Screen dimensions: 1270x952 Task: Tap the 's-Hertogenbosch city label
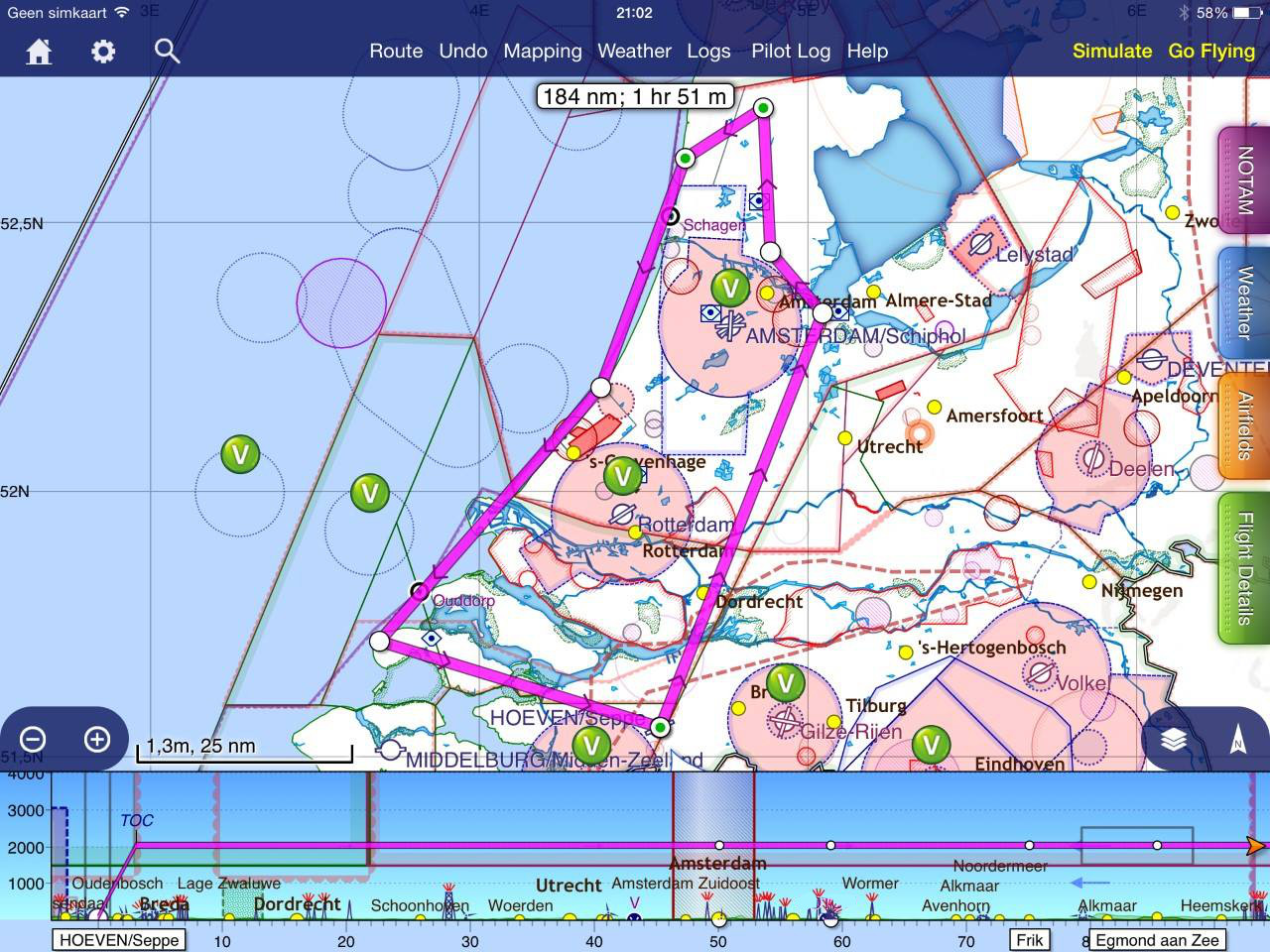coord(992,648)
